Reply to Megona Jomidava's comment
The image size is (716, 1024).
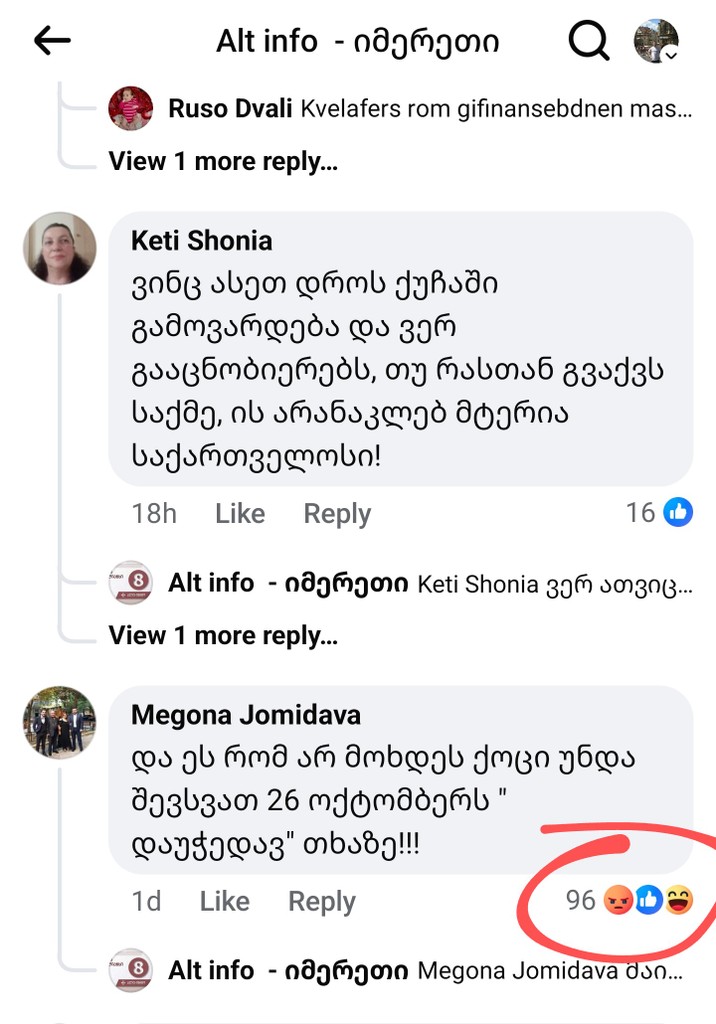[x=321, y=901]
